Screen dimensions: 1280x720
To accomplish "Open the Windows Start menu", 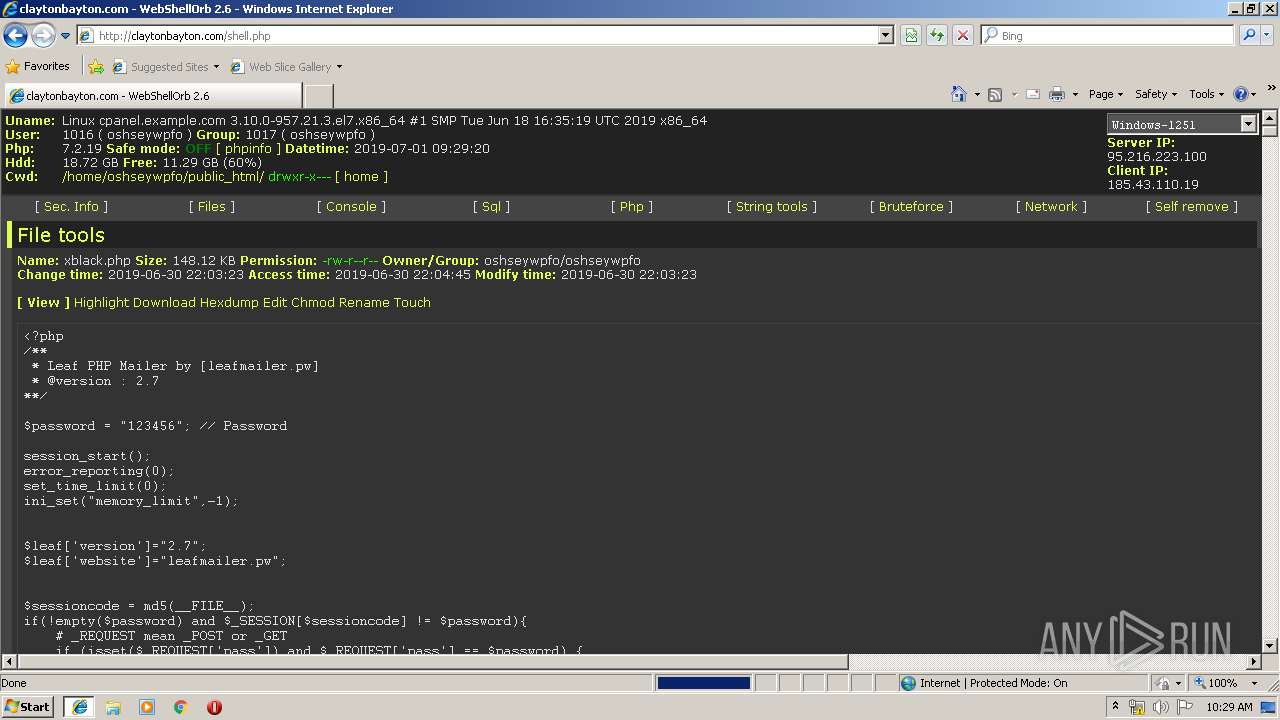I will (x=27, y=707).
